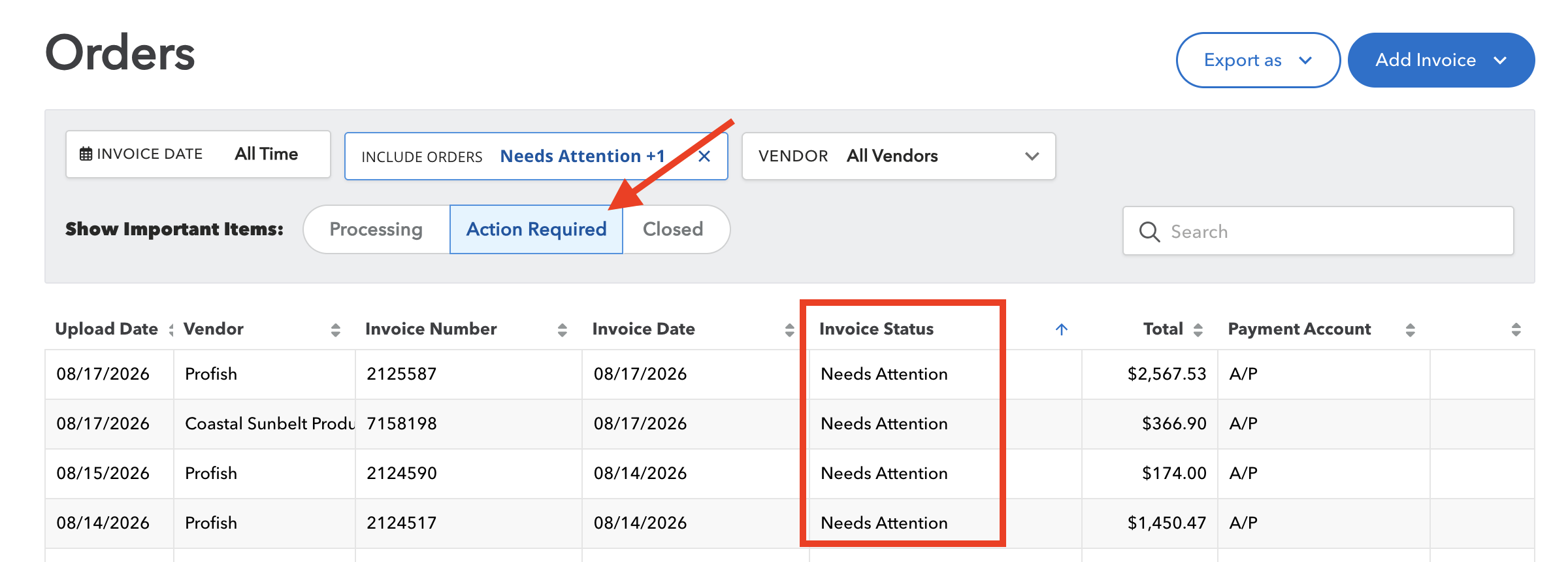Click sort arrows of the last unlabeled column

tap(1516, 330)
